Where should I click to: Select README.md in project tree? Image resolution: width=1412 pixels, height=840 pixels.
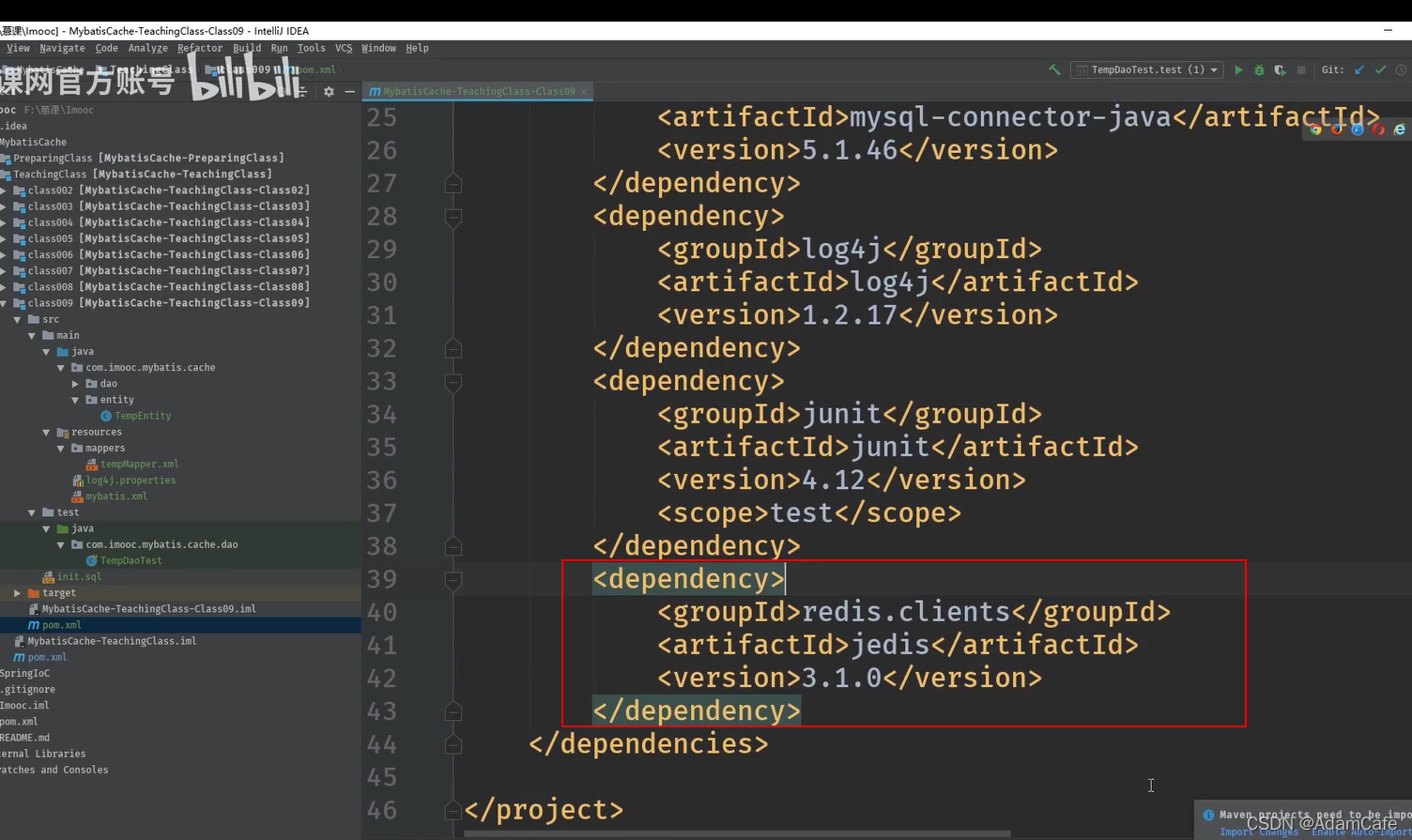click(x=24, y=738)
